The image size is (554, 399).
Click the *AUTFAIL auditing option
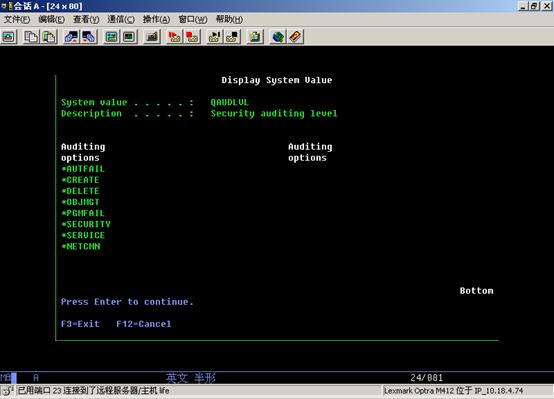click(83, 169)
